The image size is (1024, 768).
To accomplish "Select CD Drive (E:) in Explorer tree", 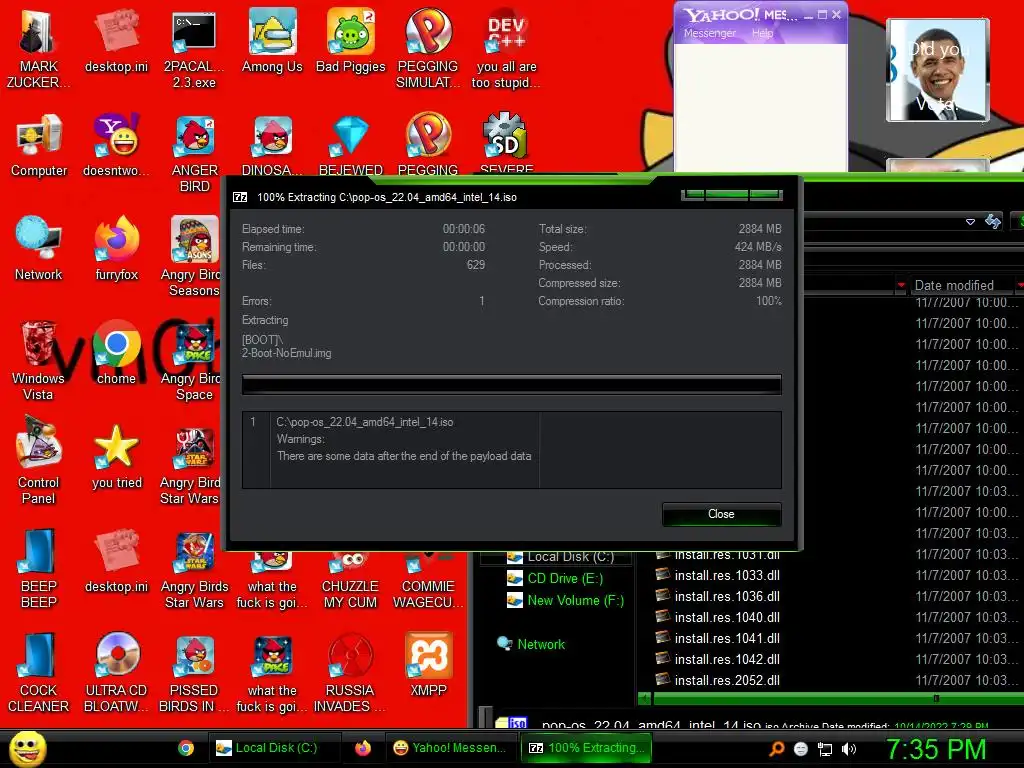I will (x=556, y=579).
